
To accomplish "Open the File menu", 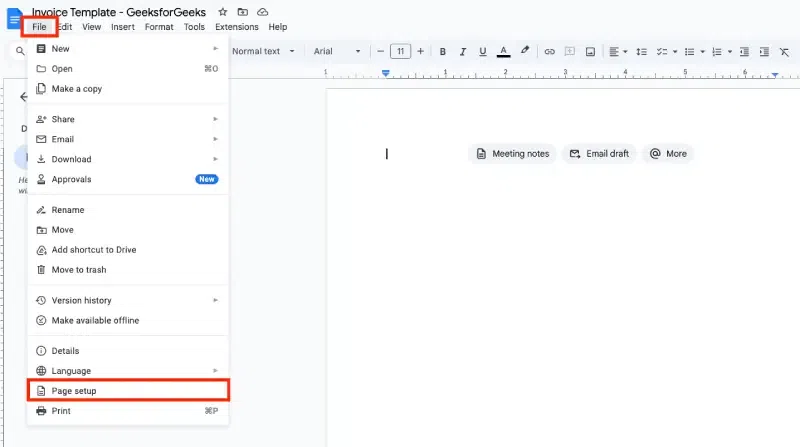I will pos(39,27).
